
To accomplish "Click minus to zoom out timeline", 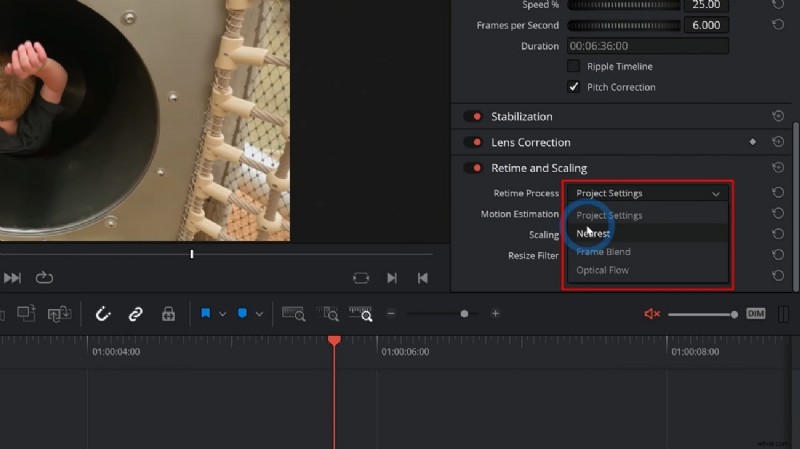I will click(x=391, y=314).
